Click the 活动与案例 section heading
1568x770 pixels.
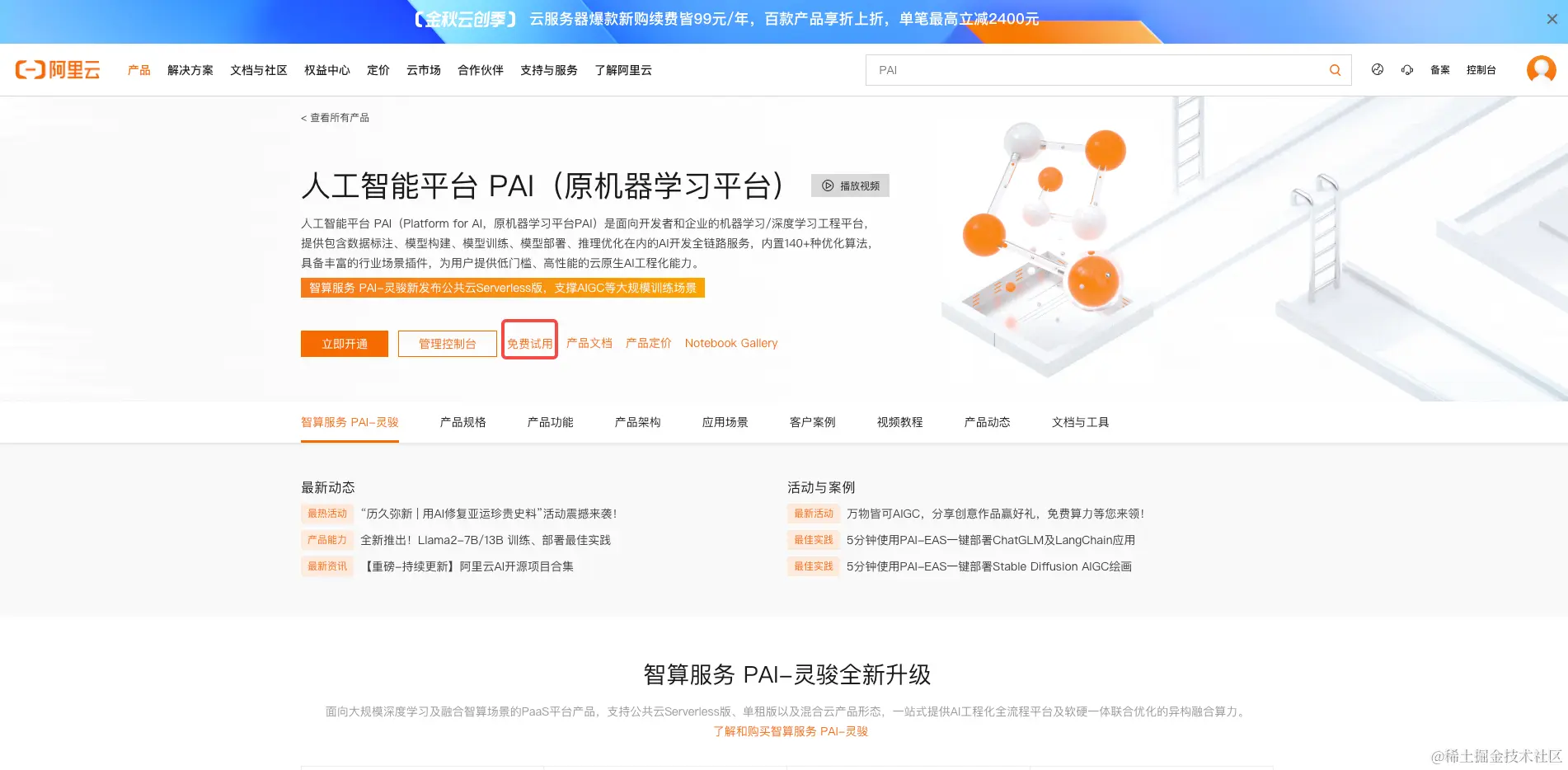[x=821, y=487]
